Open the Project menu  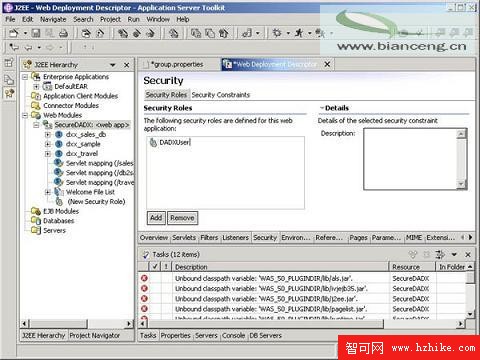click(x=110, y=19)
